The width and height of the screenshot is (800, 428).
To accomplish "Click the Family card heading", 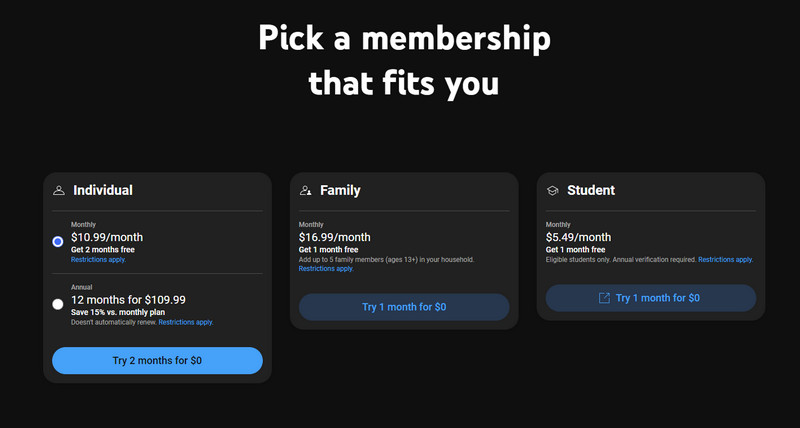I will pyautogui.click(x=340, y=190).
